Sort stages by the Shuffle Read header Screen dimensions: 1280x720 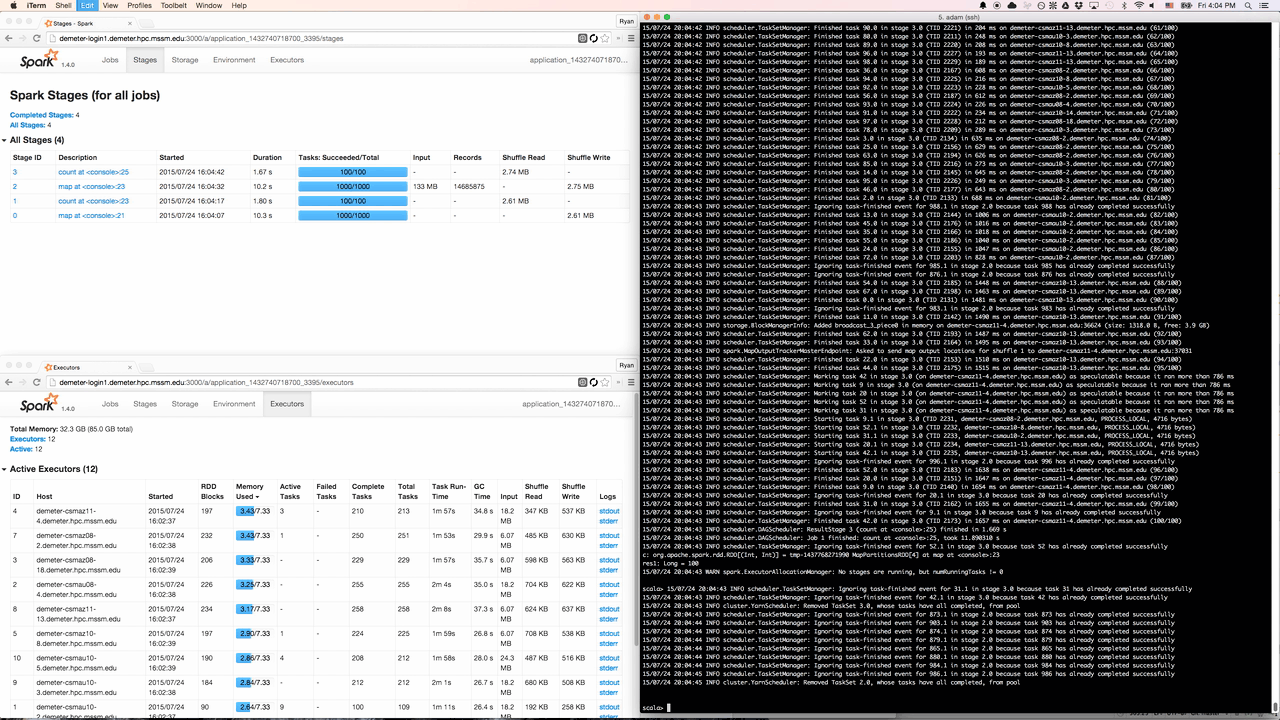tap(522, 157)
